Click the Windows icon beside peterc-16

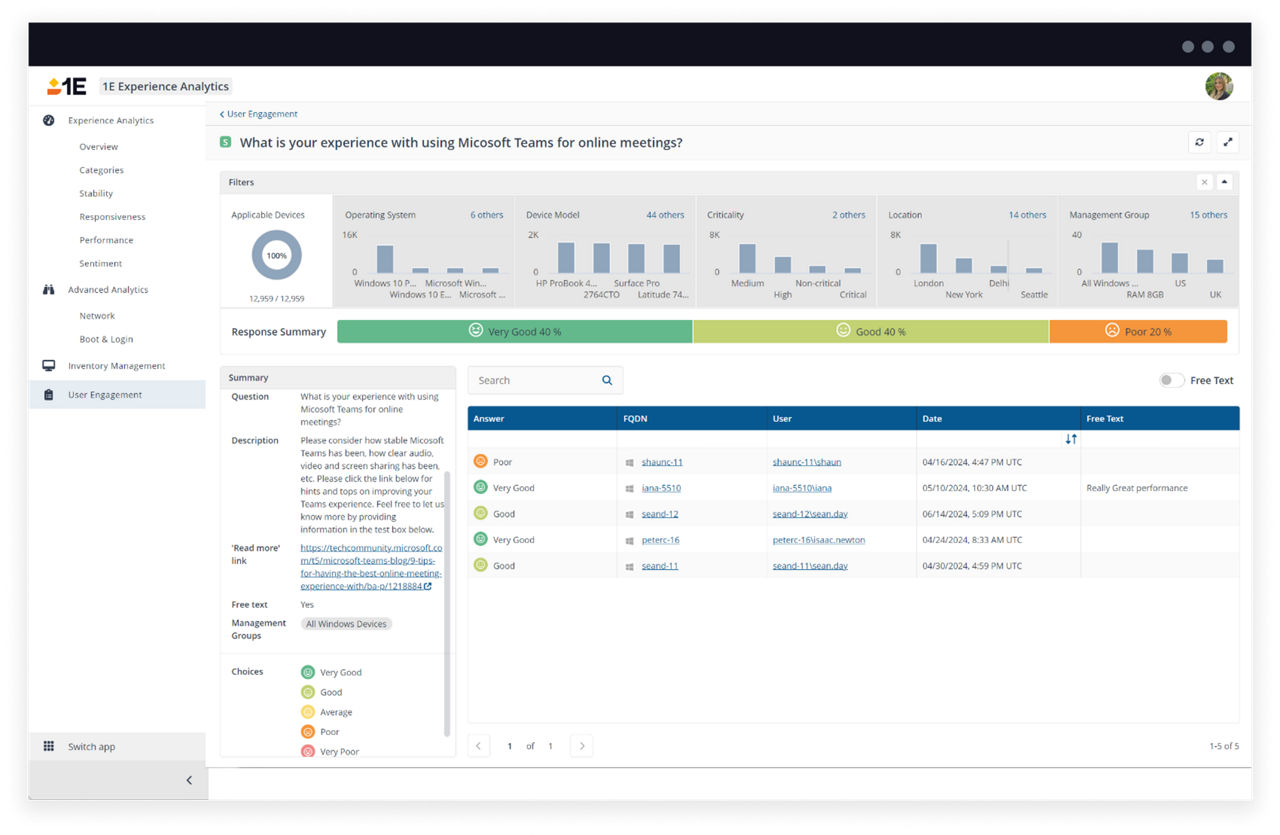point(630,540)
